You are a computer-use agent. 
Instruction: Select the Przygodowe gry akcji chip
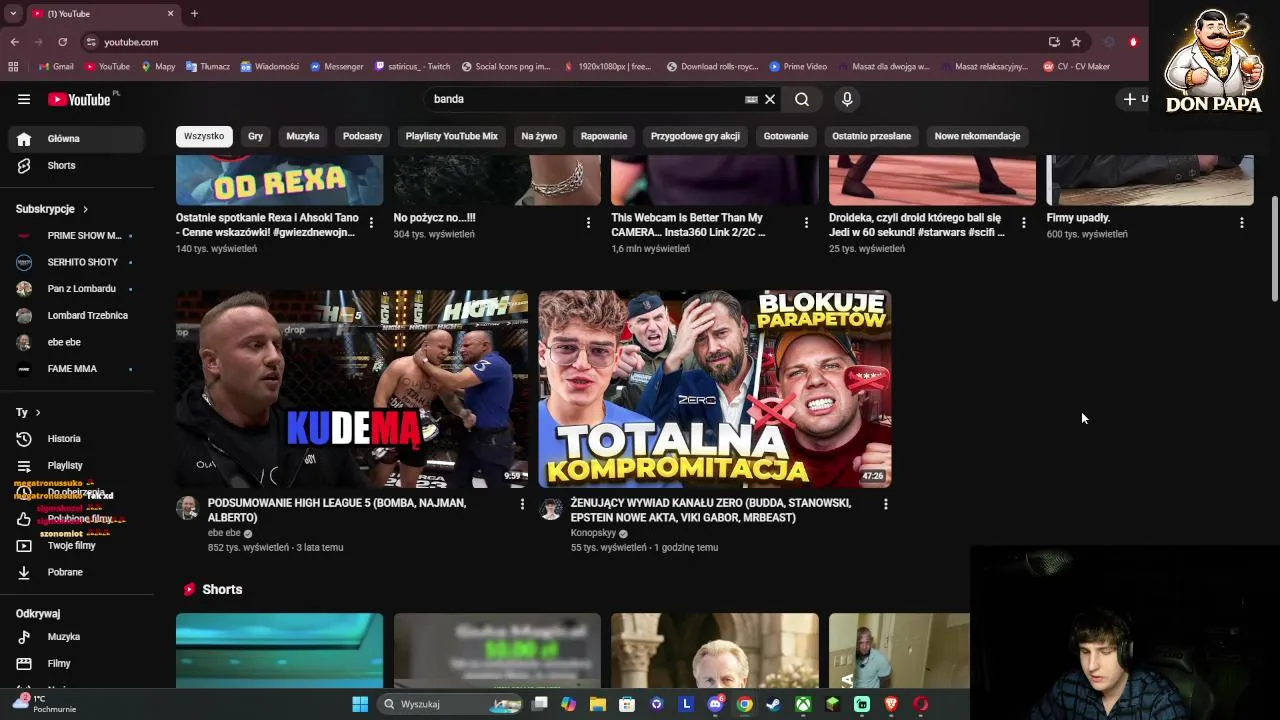click(x=695, y=136)
